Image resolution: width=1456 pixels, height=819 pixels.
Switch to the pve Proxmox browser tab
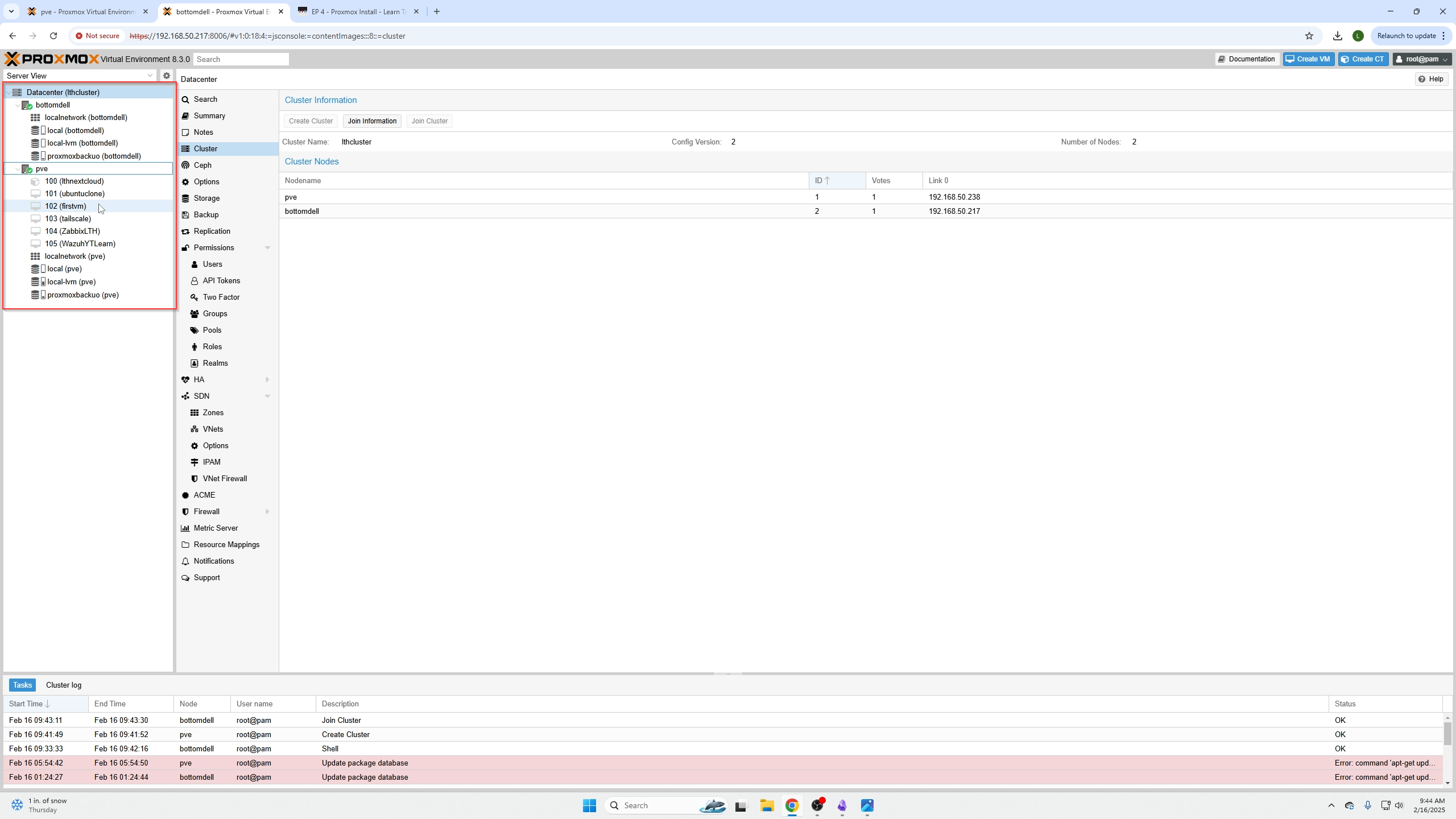[x=88, y=11]
